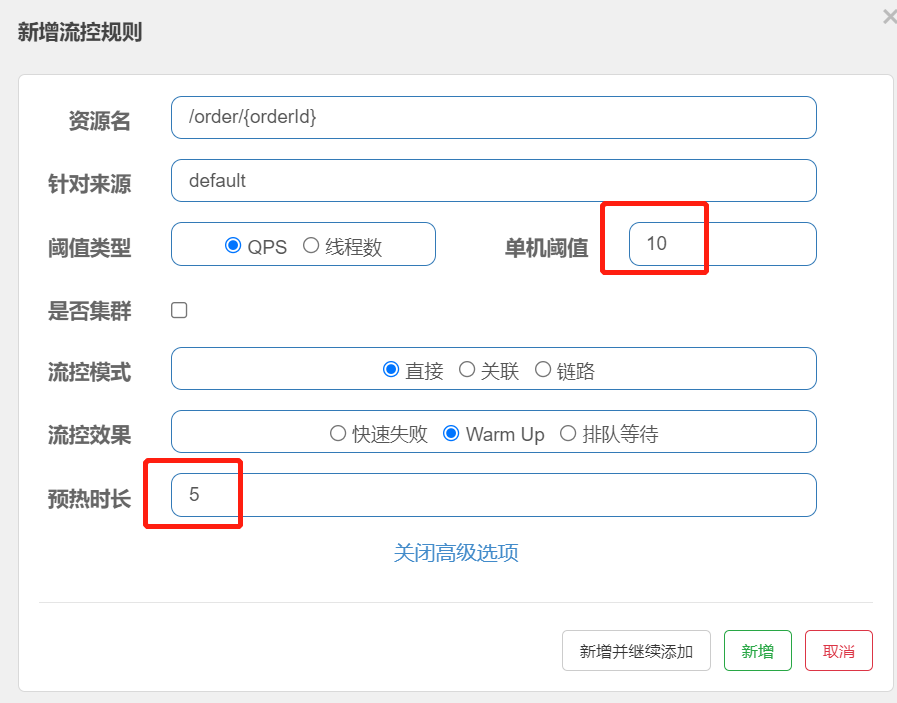Image resolution: width=897 pixels, height=703 pixels.
Task: Click the 是否集群 label
Action: [89, 311]
